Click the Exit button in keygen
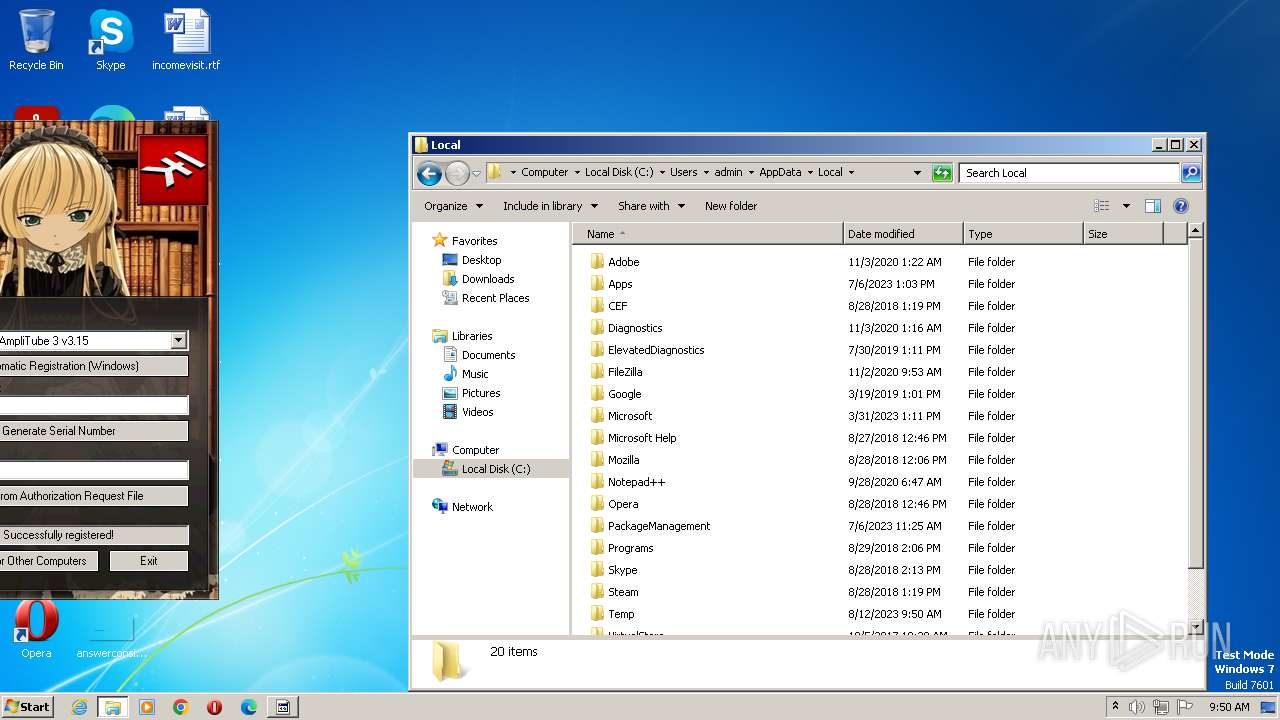The image size is (1280, 720). 149,561
